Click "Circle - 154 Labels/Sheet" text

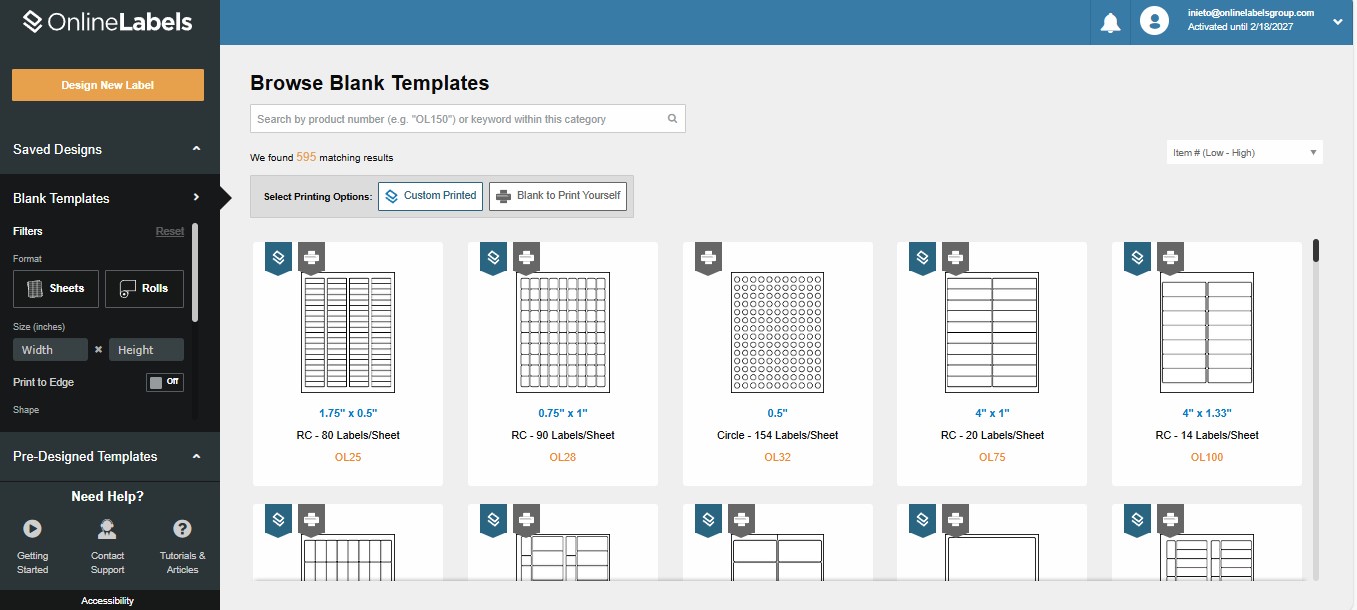click(x=778, y=435)
